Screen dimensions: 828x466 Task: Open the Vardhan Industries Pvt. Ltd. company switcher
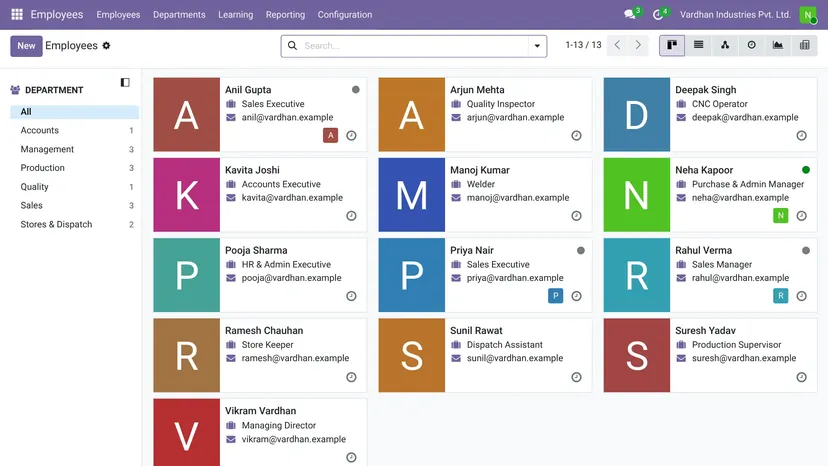tap(735, 15)
